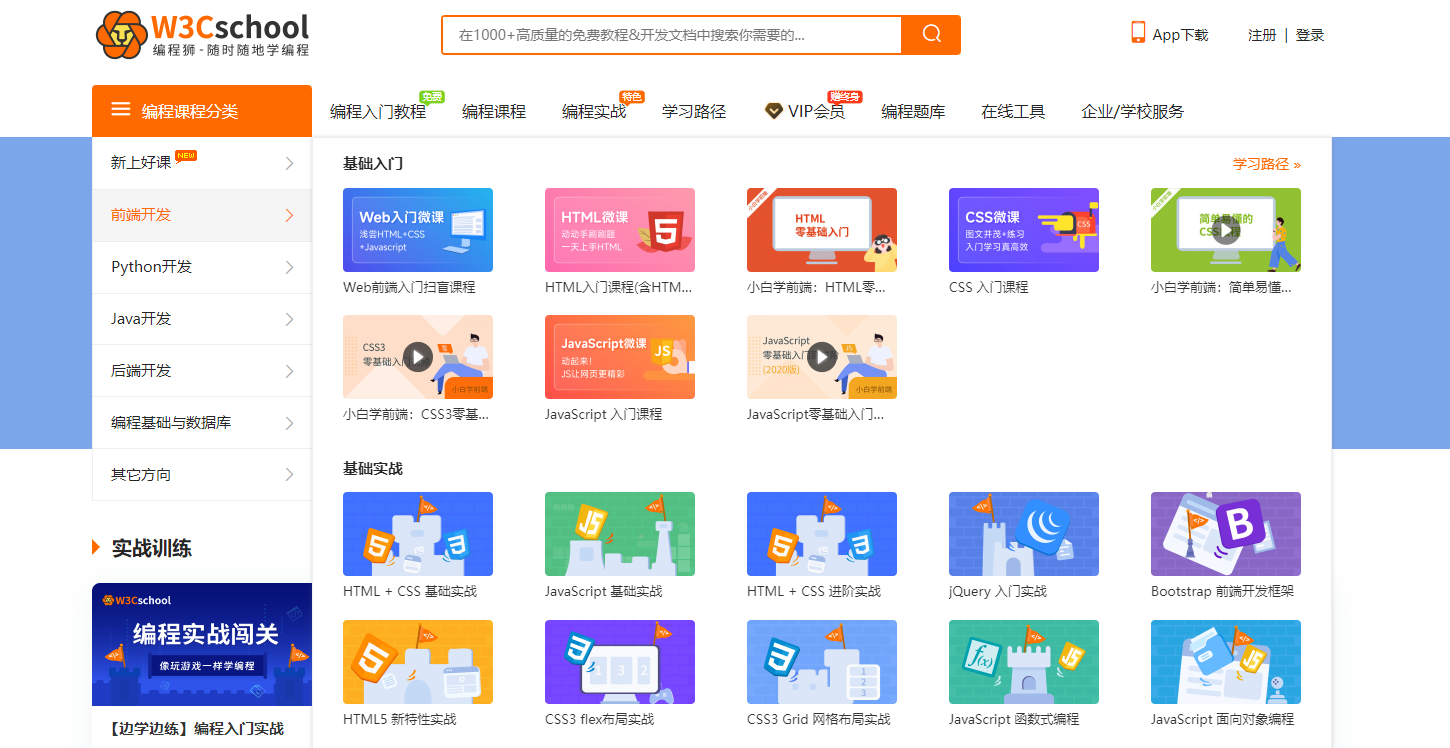Select 前端开发 in the category list
The height and width of the screenshot is (748, 1450).
click(141, 215)
